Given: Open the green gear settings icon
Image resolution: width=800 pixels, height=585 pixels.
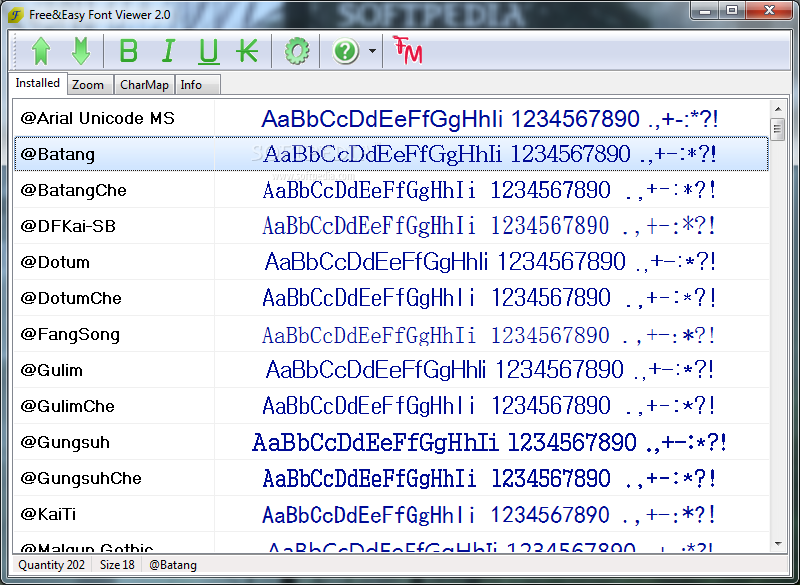Looking at the screenshot, I should (x=297, y=51).
